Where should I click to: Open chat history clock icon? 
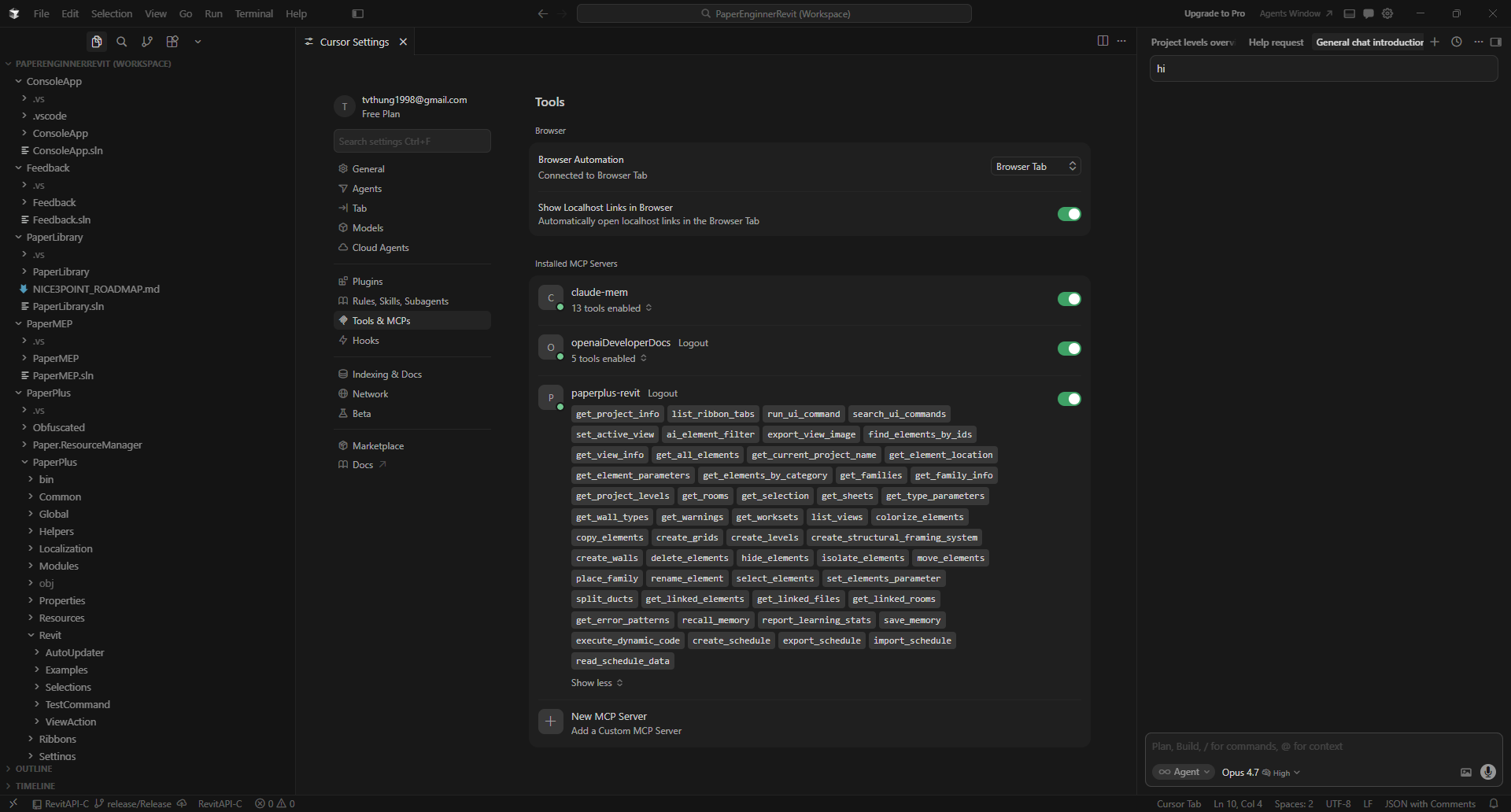(x=1457, y=42)
